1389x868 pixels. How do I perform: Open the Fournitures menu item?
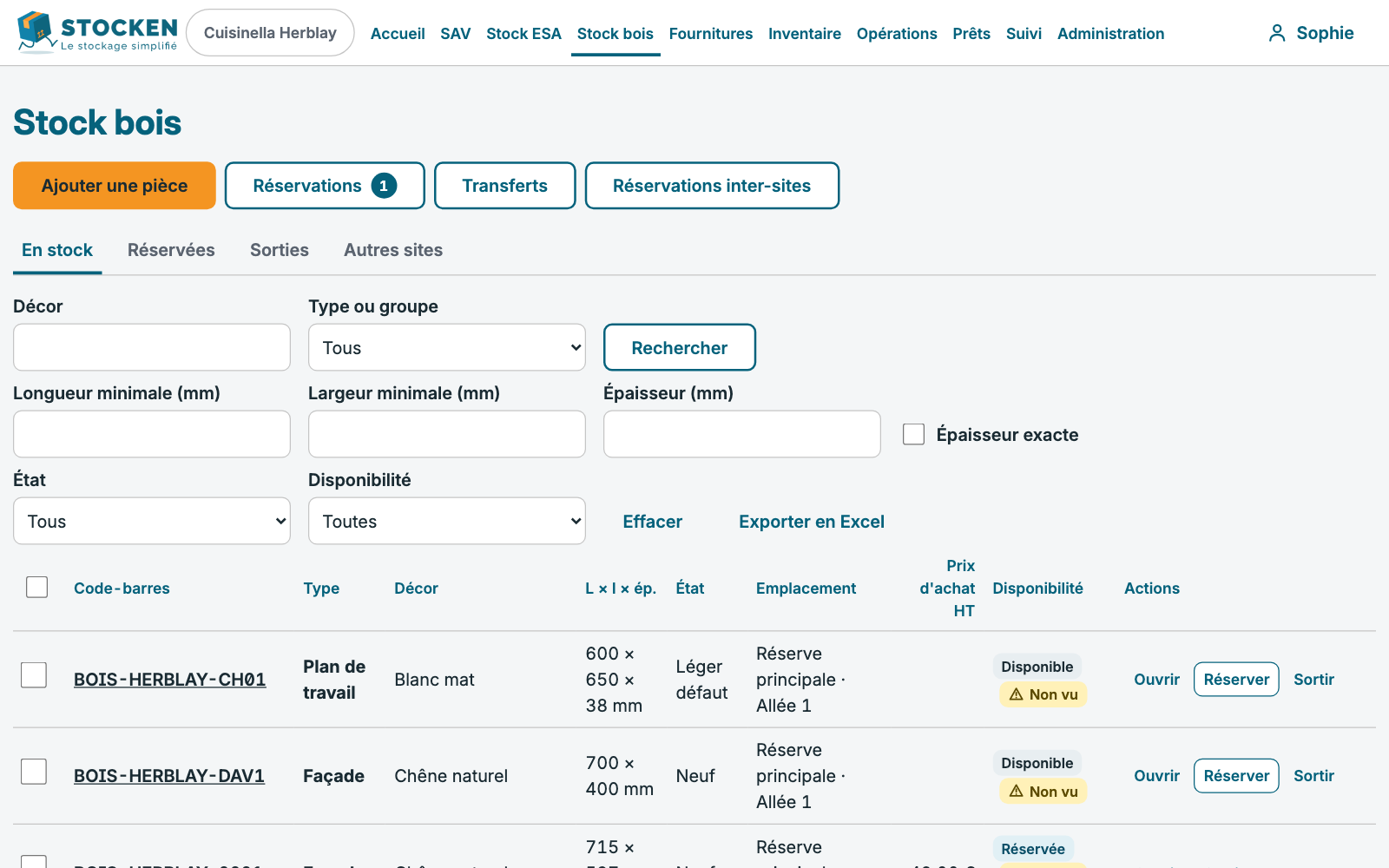click(x=711, y=34)
